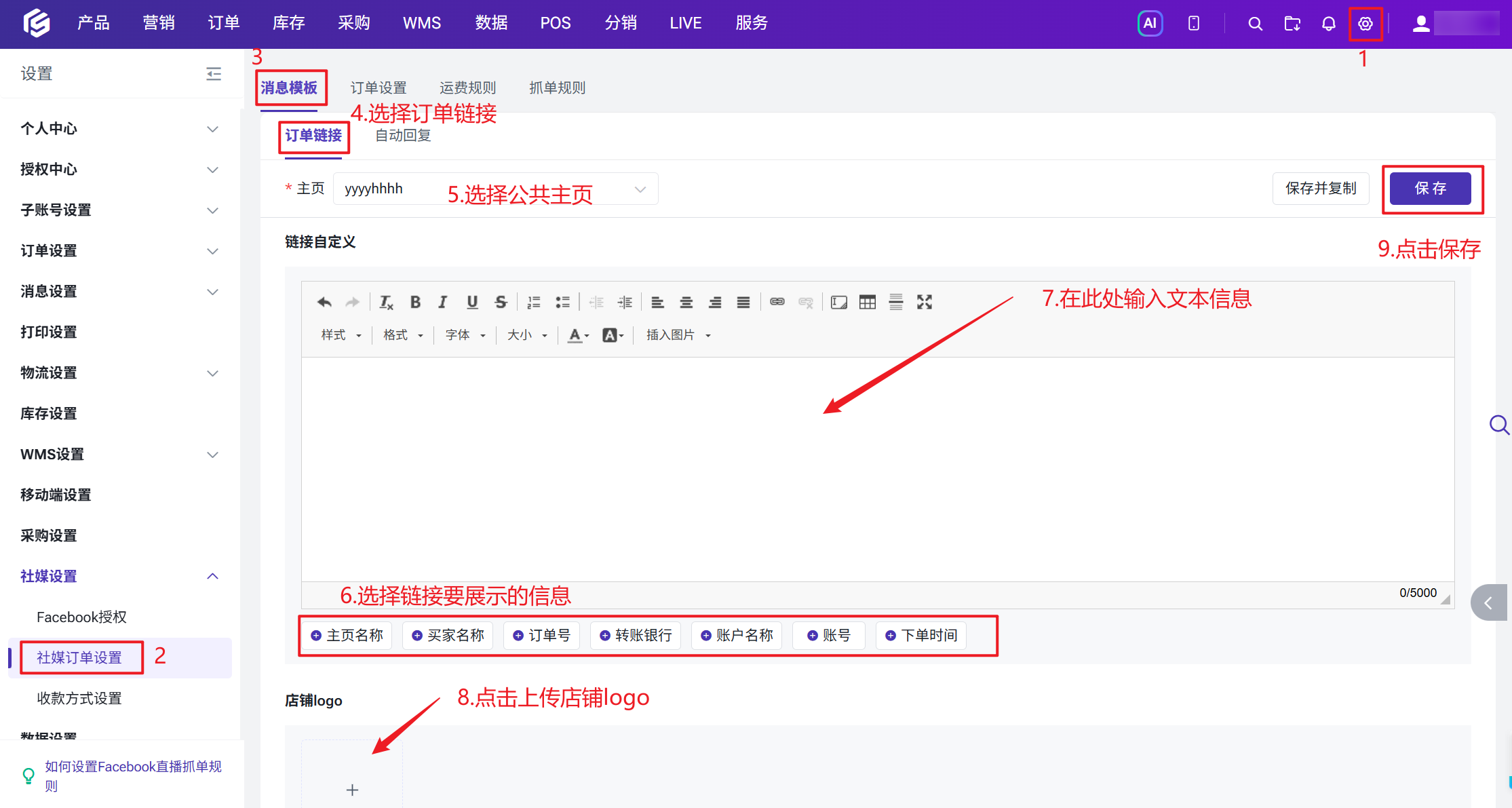Click the AI assistant icon
Viewport: 1512px width, 808px height.
click(1150, 23)
